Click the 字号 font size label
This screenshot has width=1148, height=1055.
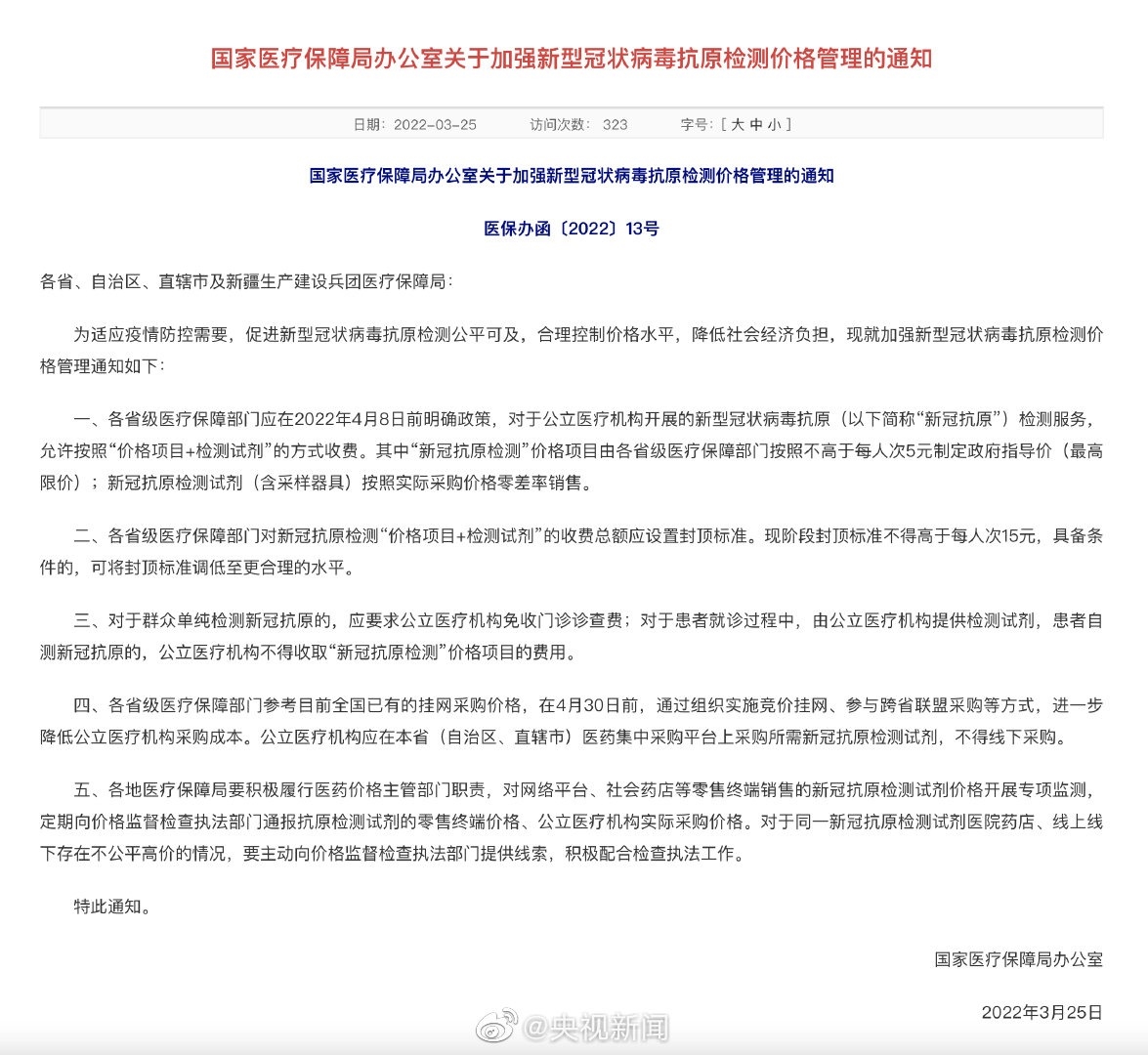(696, 124)
